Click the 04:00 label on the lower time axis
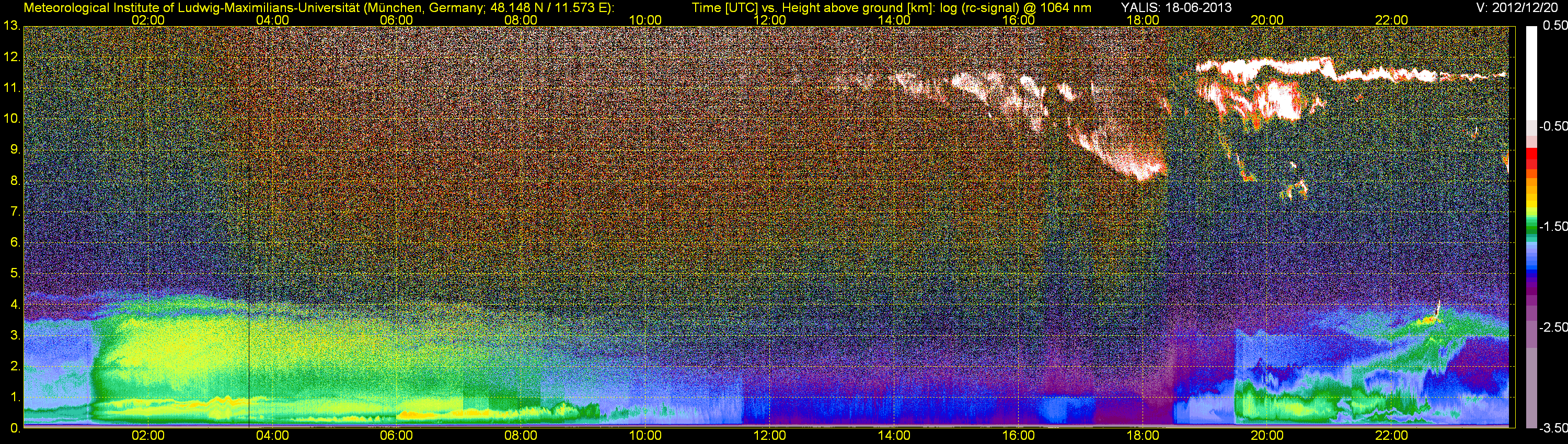 tap(272, 436)
